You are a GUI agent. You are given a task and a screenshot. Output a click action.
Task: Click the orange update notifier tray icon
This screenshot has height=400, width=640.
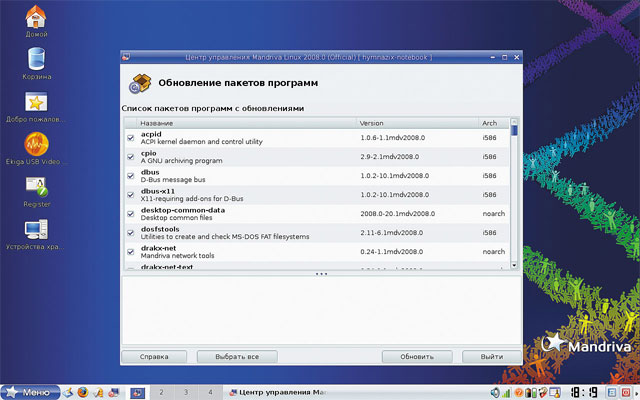tap(519, 393)
